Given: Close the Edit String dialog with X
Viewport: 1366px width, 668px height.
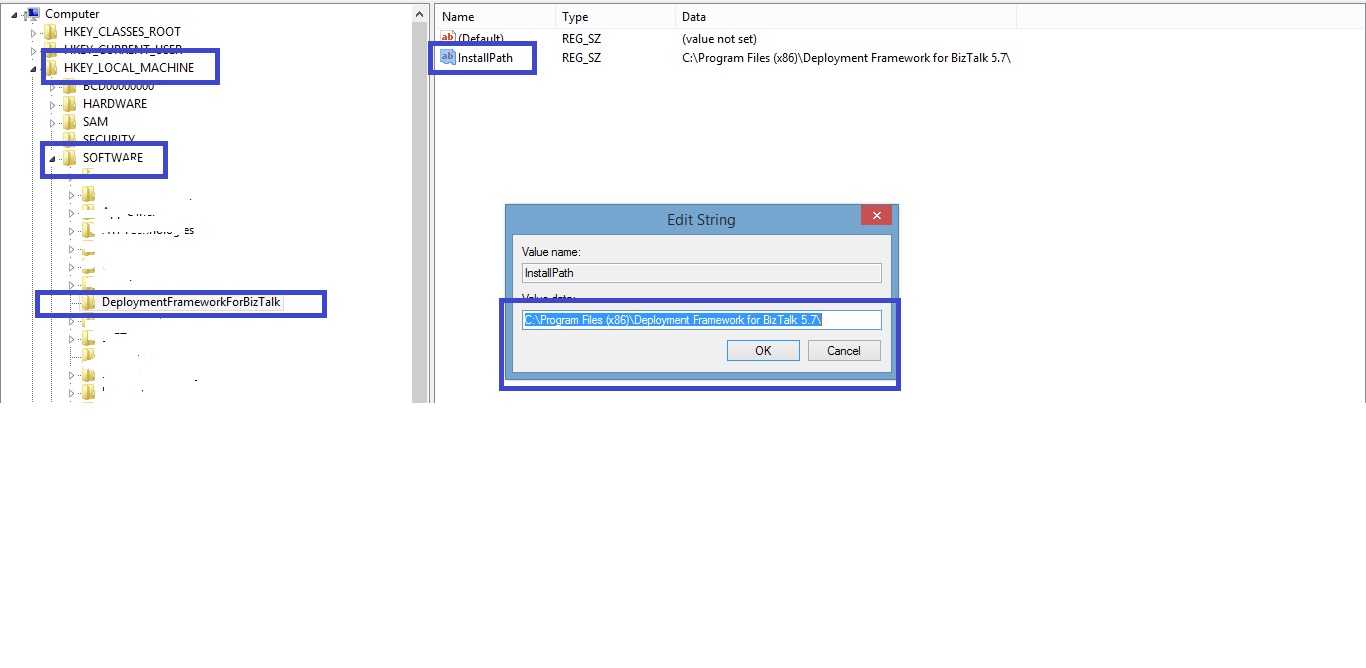Looking at the screenshot, I should click(x=876, y=216).
